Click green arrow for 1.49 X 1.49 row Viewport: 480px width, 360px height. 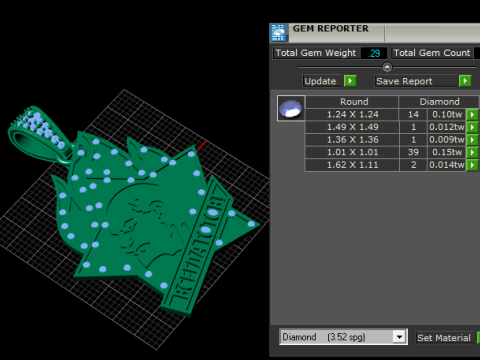(472, 127)
